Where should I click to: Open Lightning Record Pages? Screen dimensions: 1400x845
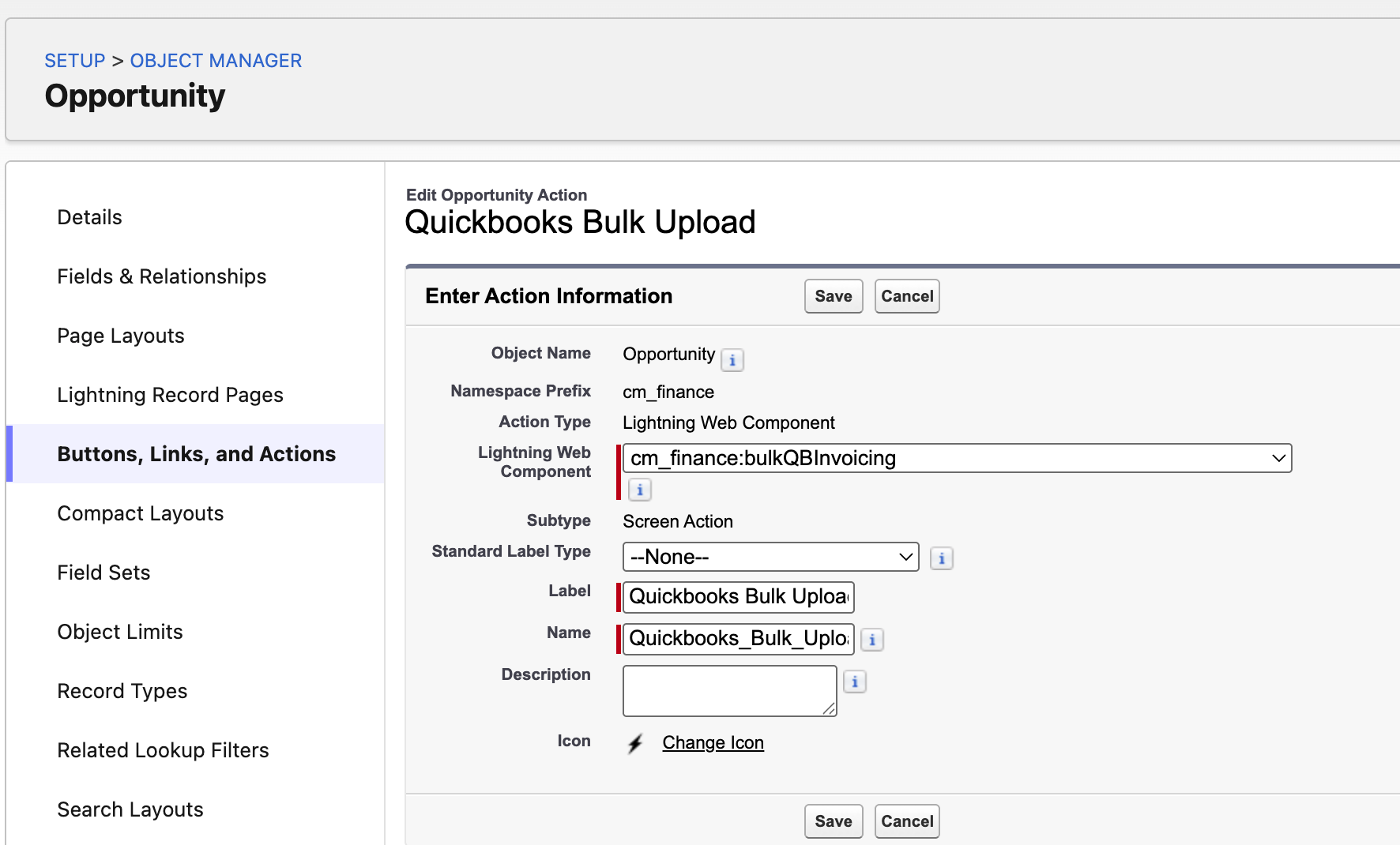[x=171, y=395]
